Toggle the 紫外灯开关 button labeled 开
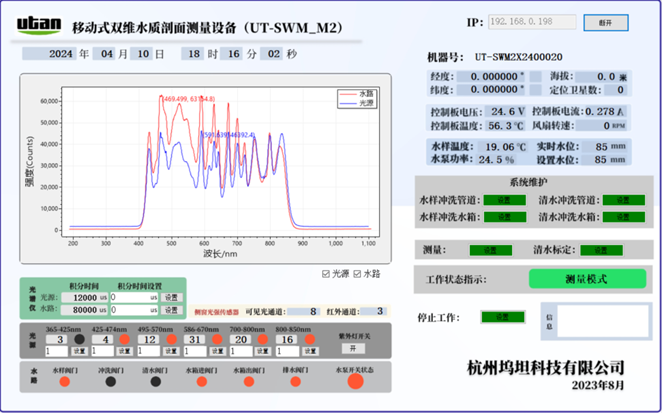 (353, 348)
